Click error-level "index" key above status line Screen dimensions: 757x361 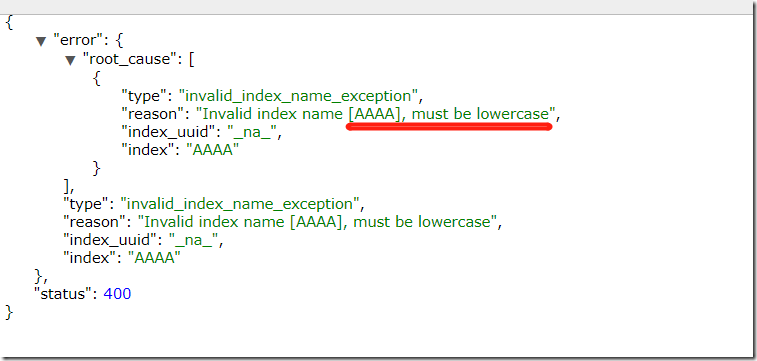click(89, 258)
